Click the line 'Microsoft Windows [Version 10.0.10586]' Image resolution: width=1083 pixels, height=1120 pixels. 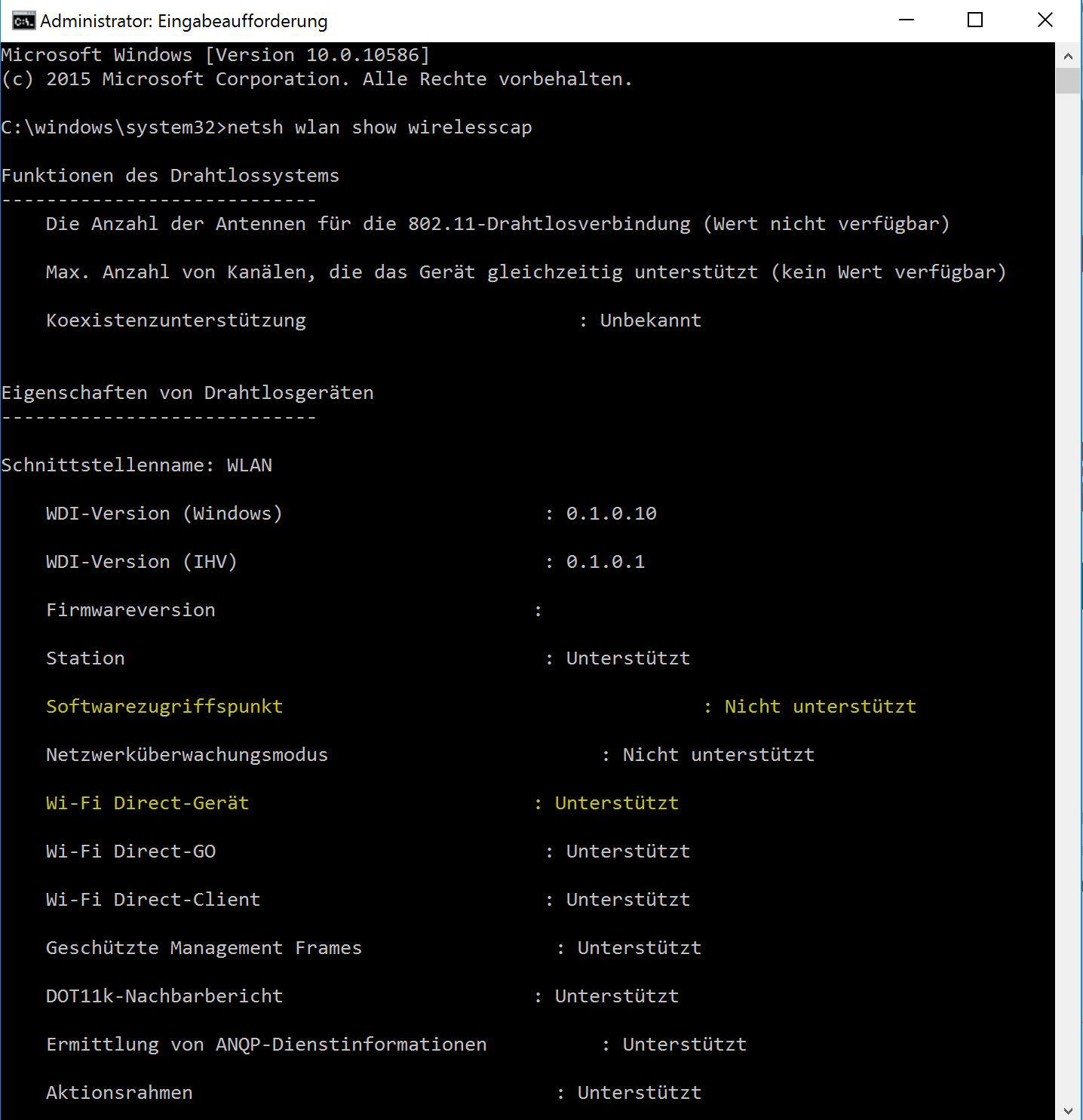pos(216,55)
